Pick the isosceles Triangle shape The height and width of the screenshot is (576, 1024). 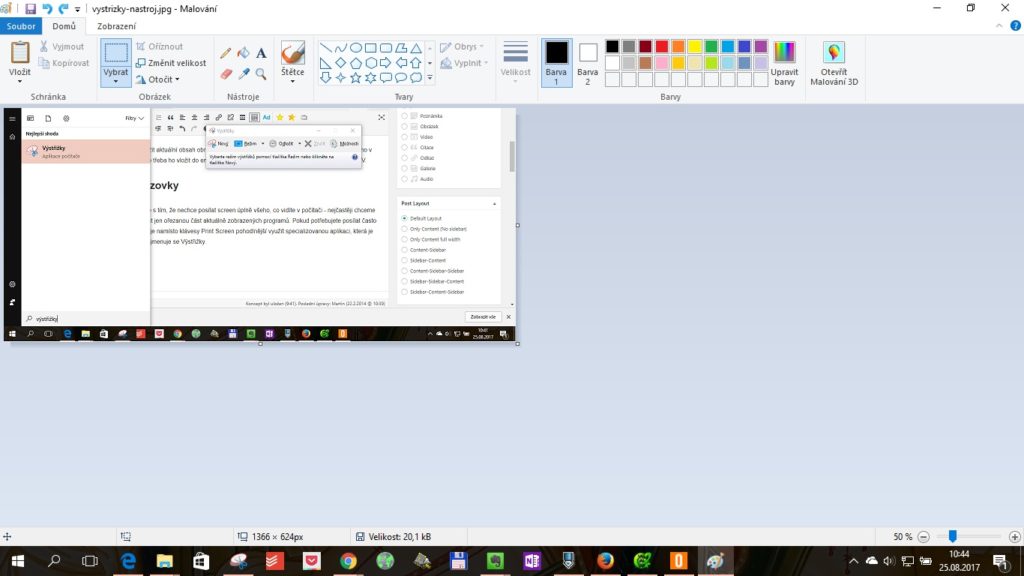[x=416, y=48]
